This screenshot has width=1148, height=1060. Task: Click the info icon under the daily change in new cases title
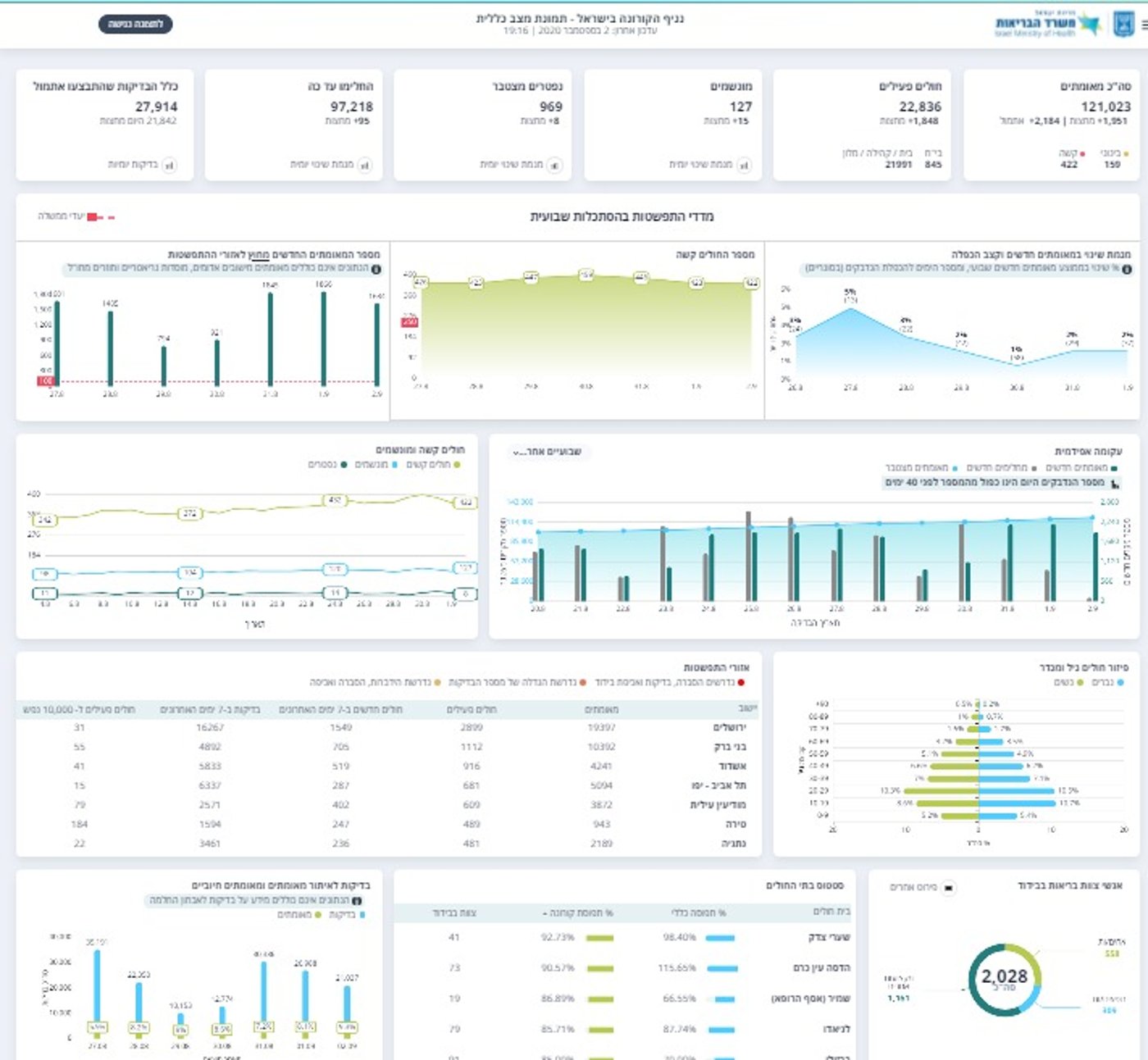pyautogui.click(x=1127, y=269)
